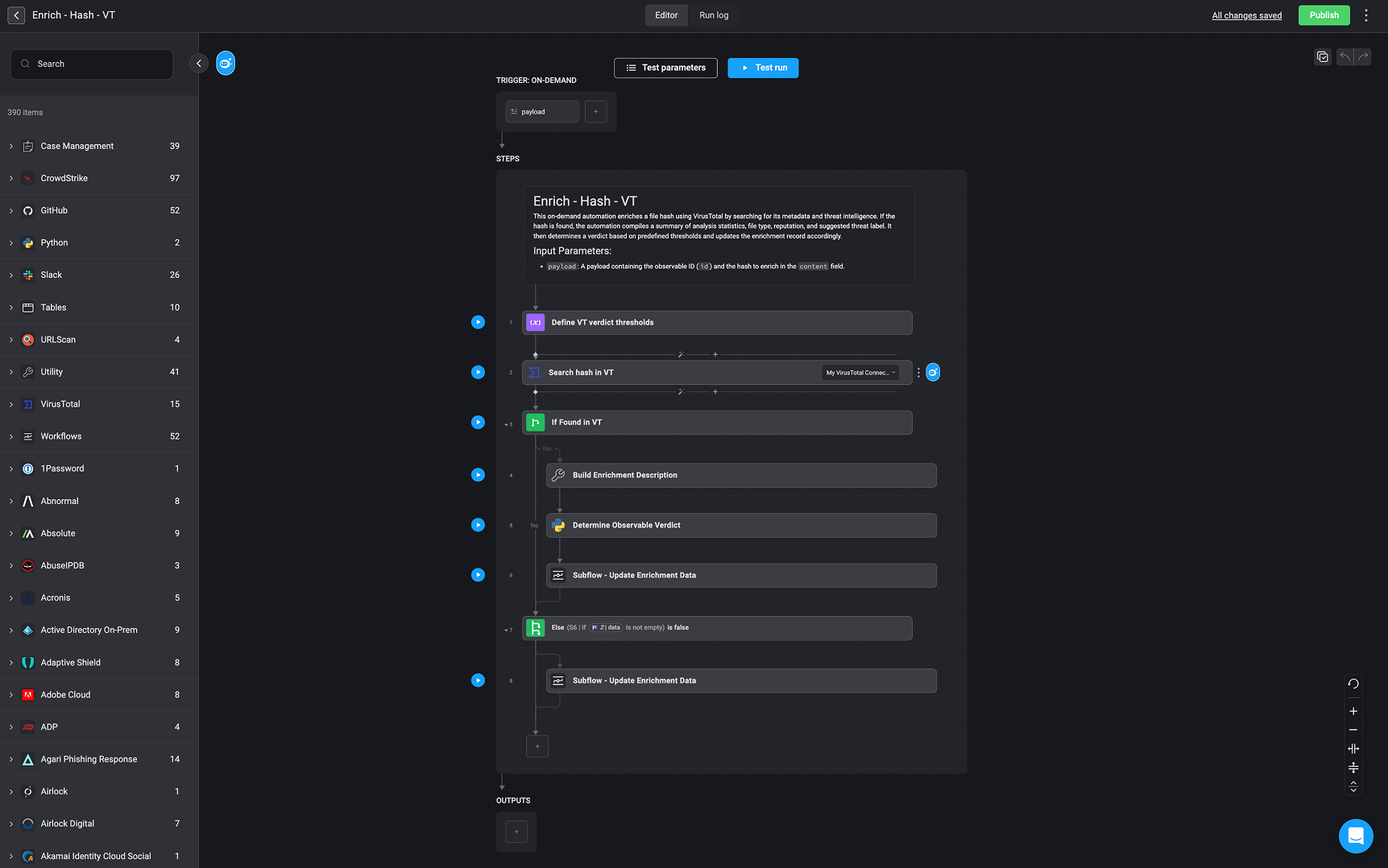Add a new step at end of flow
Viewport: 1388px width, 868px height.
pyautogui.click(x=537, y=746)
